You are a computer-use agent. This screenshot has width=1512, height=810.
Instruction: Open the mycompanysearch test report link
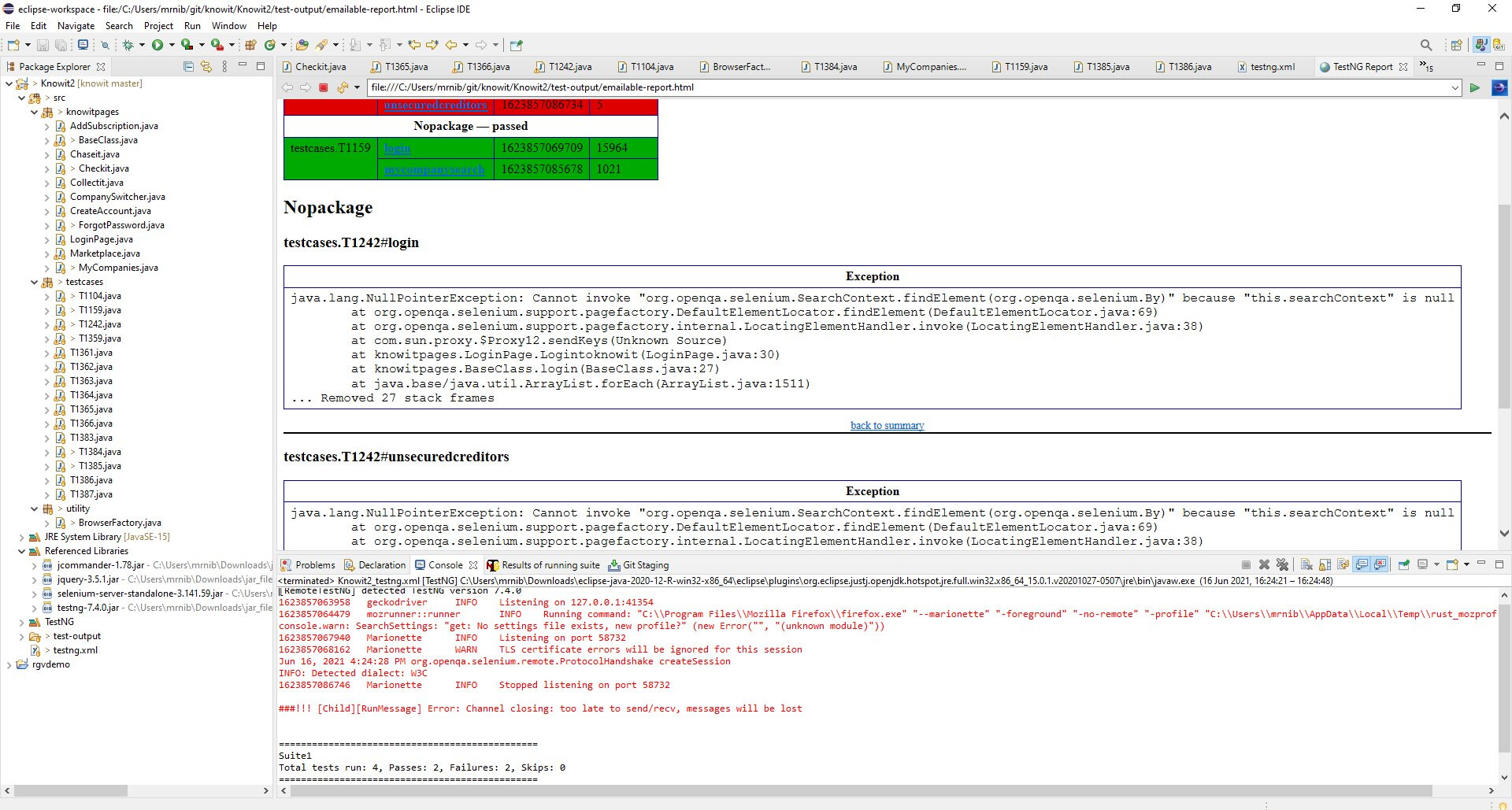click(434, 169)
